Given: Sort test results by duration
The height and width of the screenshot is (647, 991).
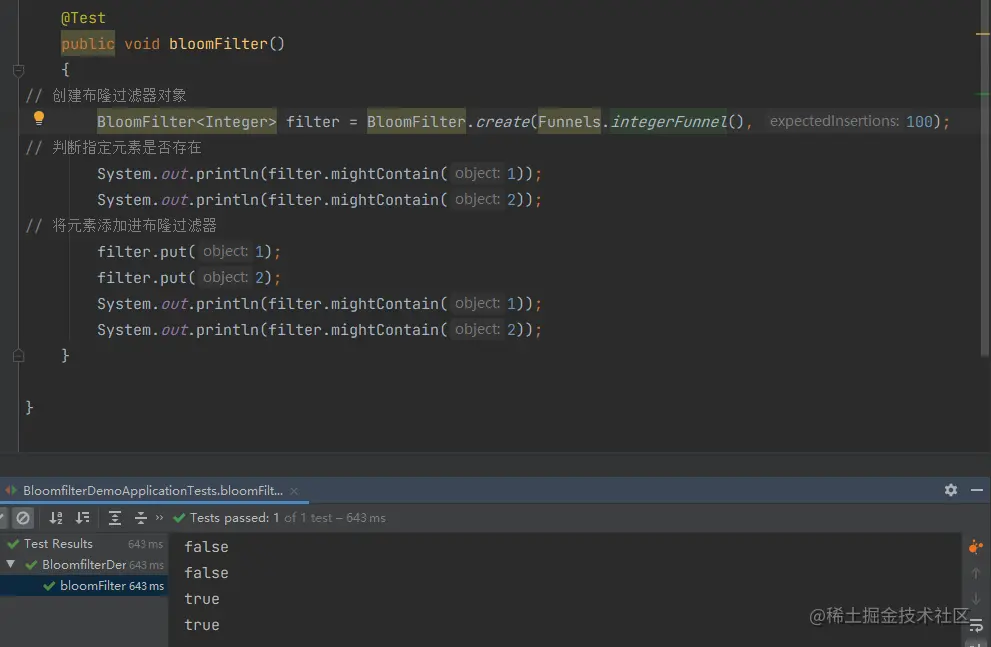Looking at the screenshot, I should click(83, 518).
